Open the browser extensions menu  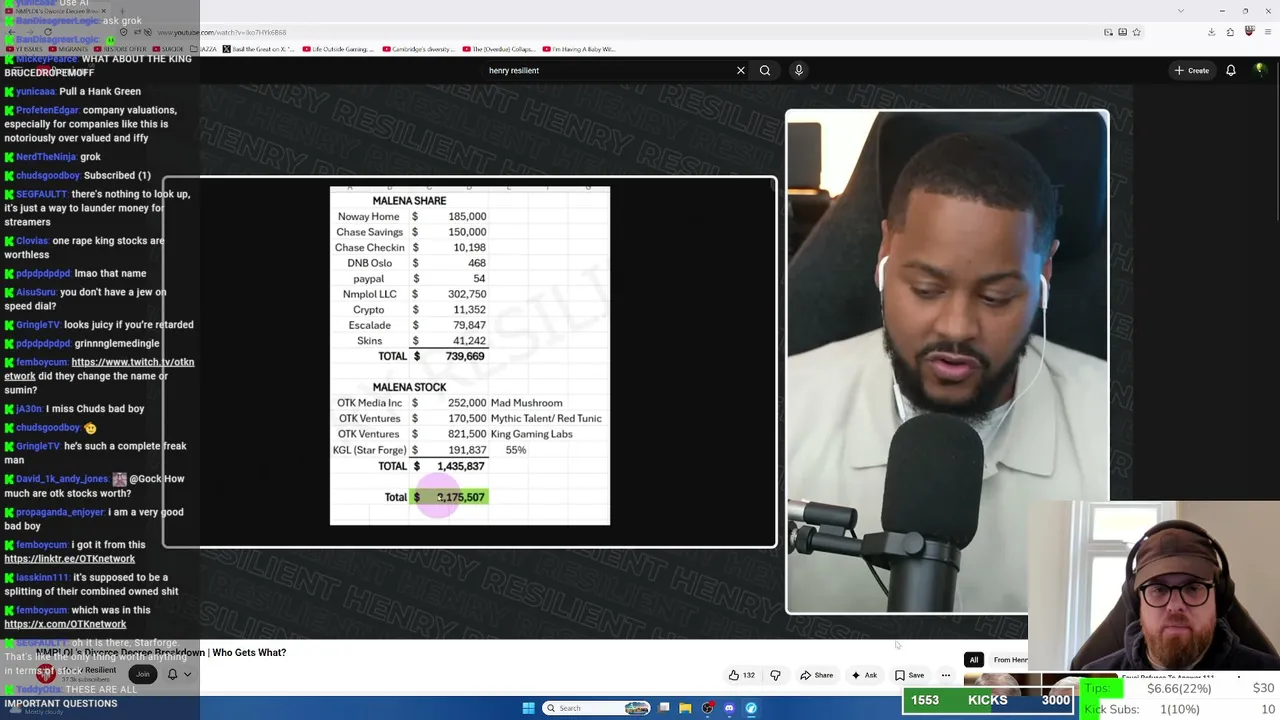[1230, 32]
